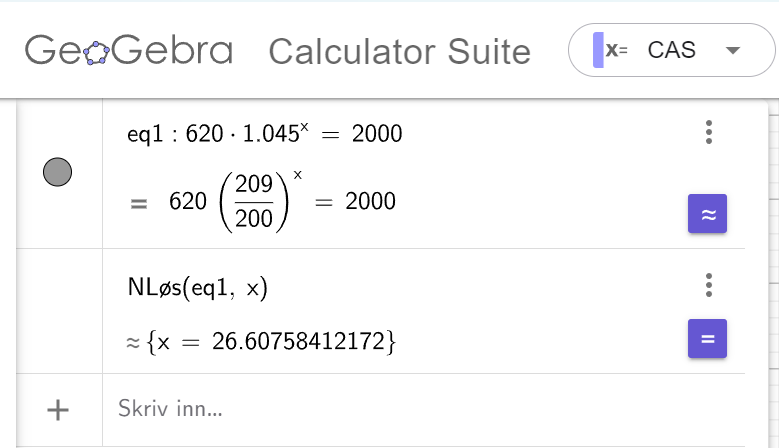Open the CAS calculator type dropdown
Viewport: 779px width, 448px height.
click(x=671, y=50)
